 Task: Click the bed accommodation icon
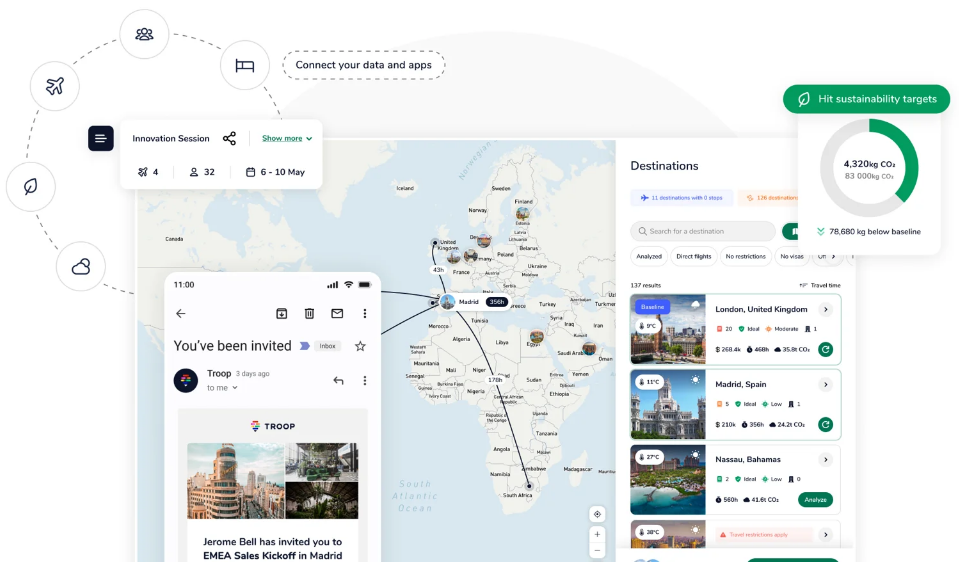[245, 65]
